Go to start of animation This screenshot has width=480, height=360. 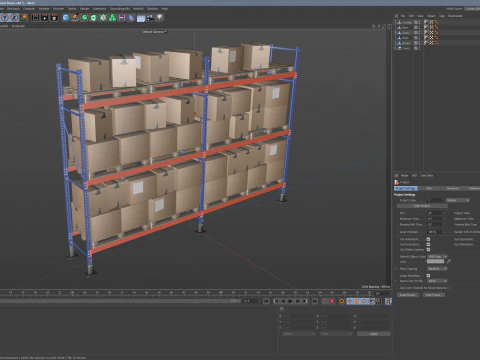pos(266,301)
